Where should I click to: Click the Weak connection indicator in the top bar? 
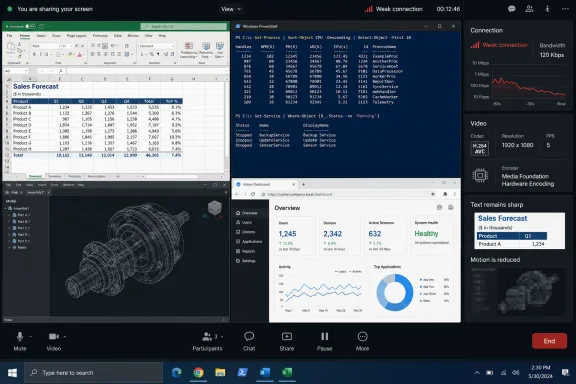coord(393,9)
